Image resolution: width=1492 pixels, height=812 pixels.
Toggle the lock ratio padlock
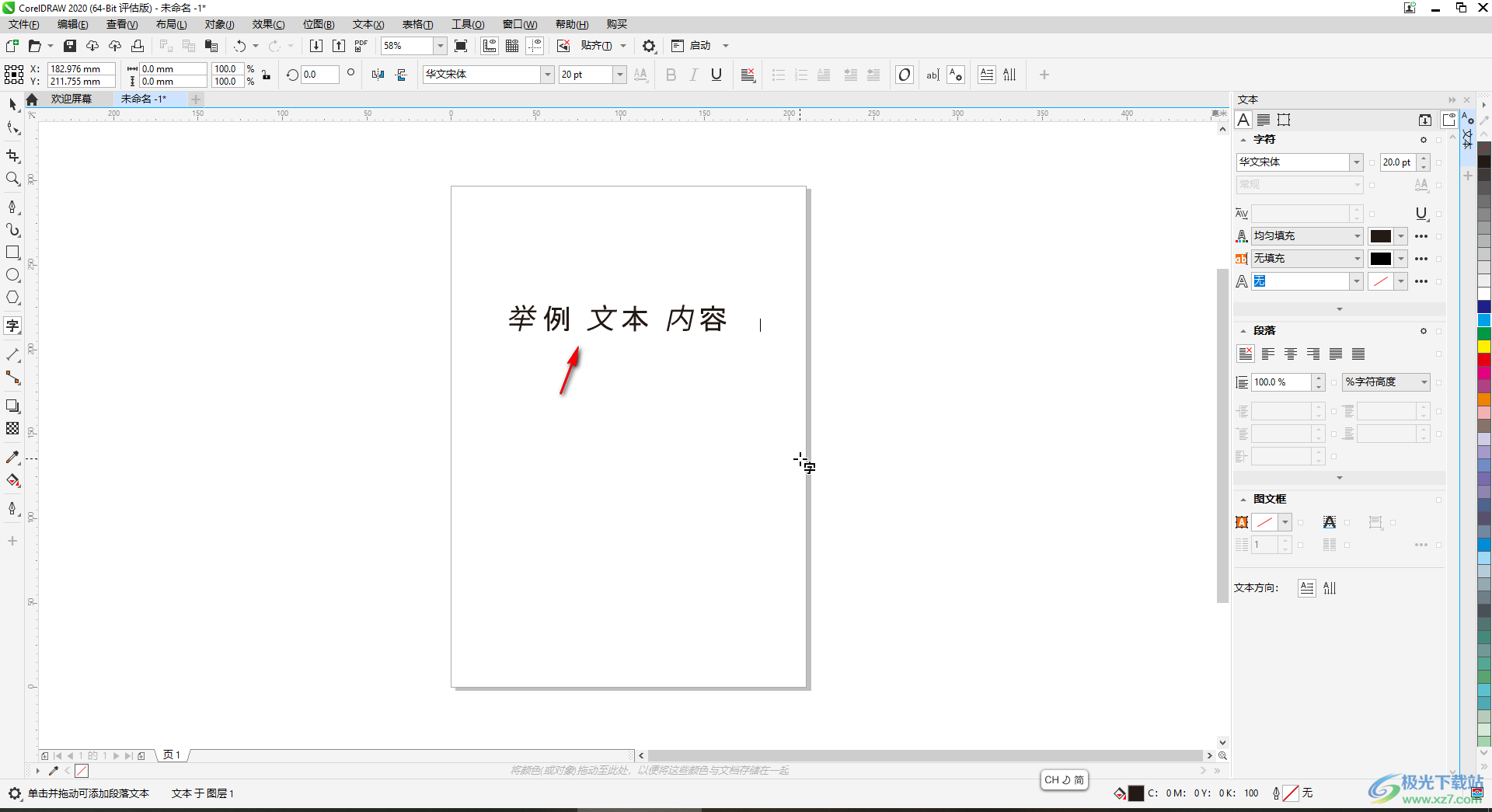pyautogui.click(x=267, y=75)
